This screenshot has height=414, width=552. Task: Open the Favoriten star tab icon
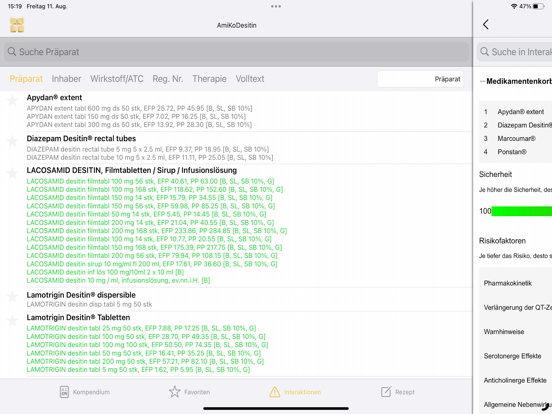tap(175, 392)
